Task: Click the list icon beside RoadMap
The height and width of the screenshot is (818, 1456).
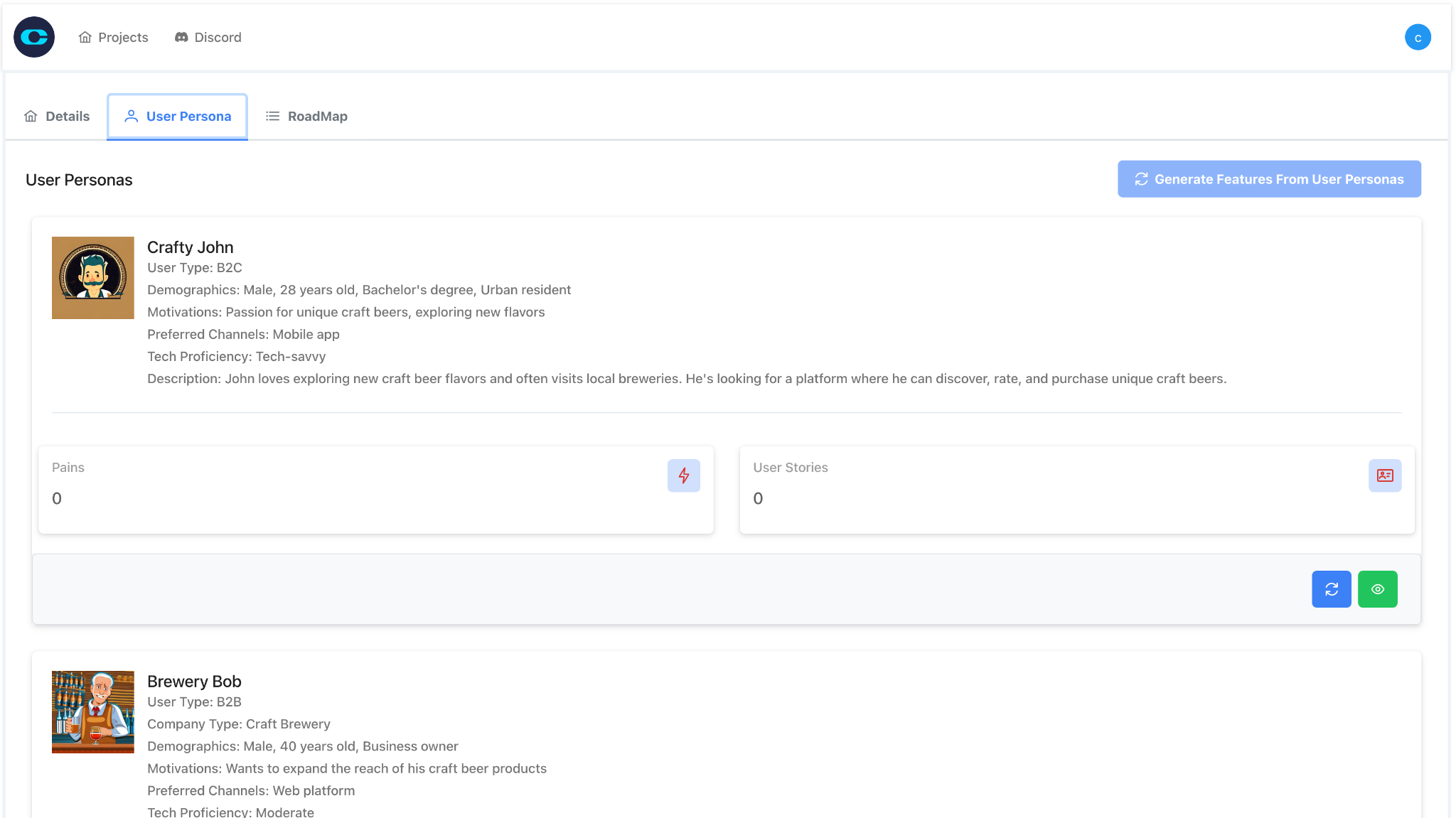Action: tap(272, 117)
